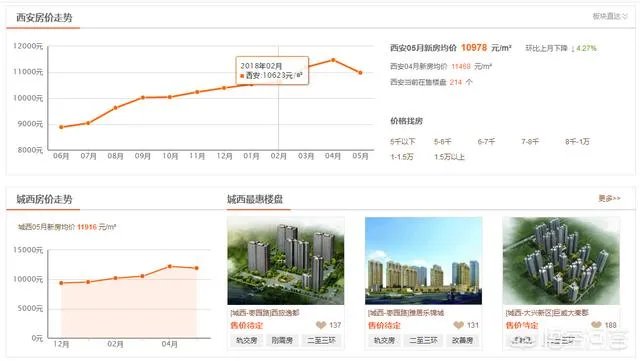This screenshot has width=640, height=361.
Task: Select the 城西最惠楼盘 tab header
Action: point(255,199)
